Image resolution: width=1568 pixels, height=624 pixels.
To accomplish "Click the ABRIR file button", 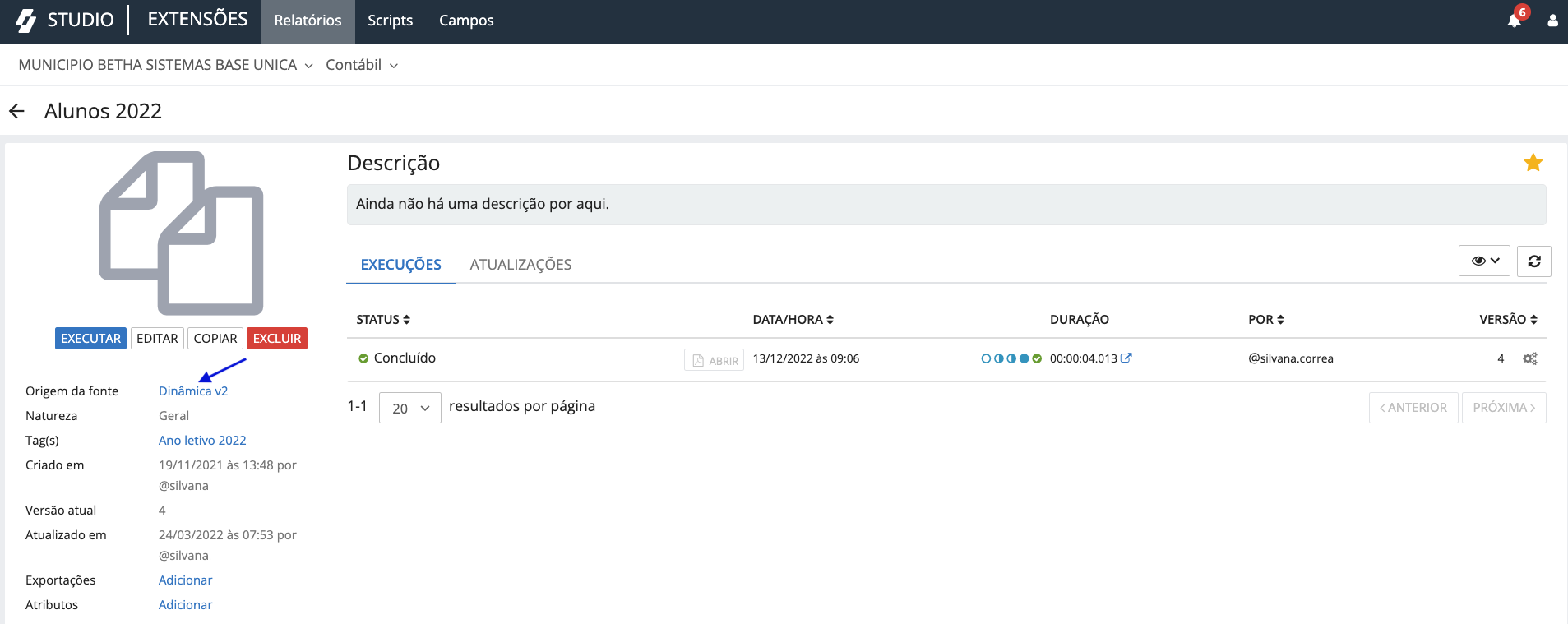I will [x=714, y=360].
